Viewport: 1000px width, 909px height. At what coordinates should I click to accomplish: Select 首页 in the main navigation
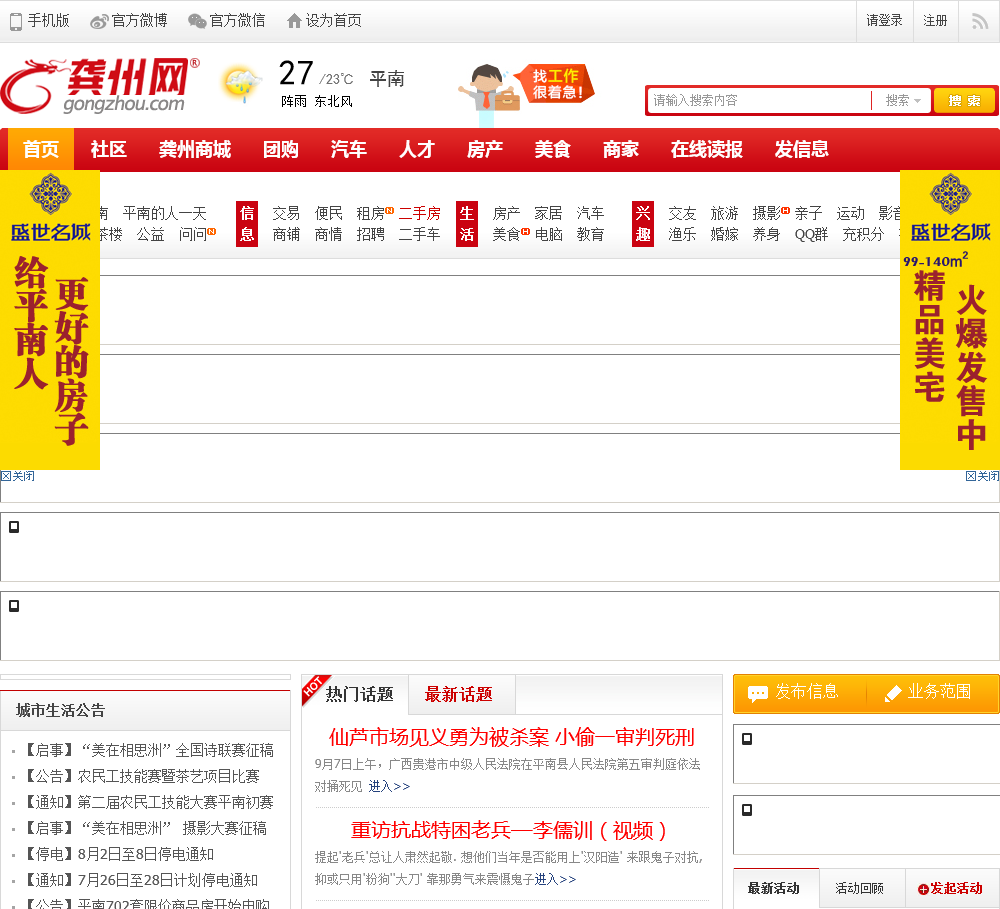(x=41, y=149)
